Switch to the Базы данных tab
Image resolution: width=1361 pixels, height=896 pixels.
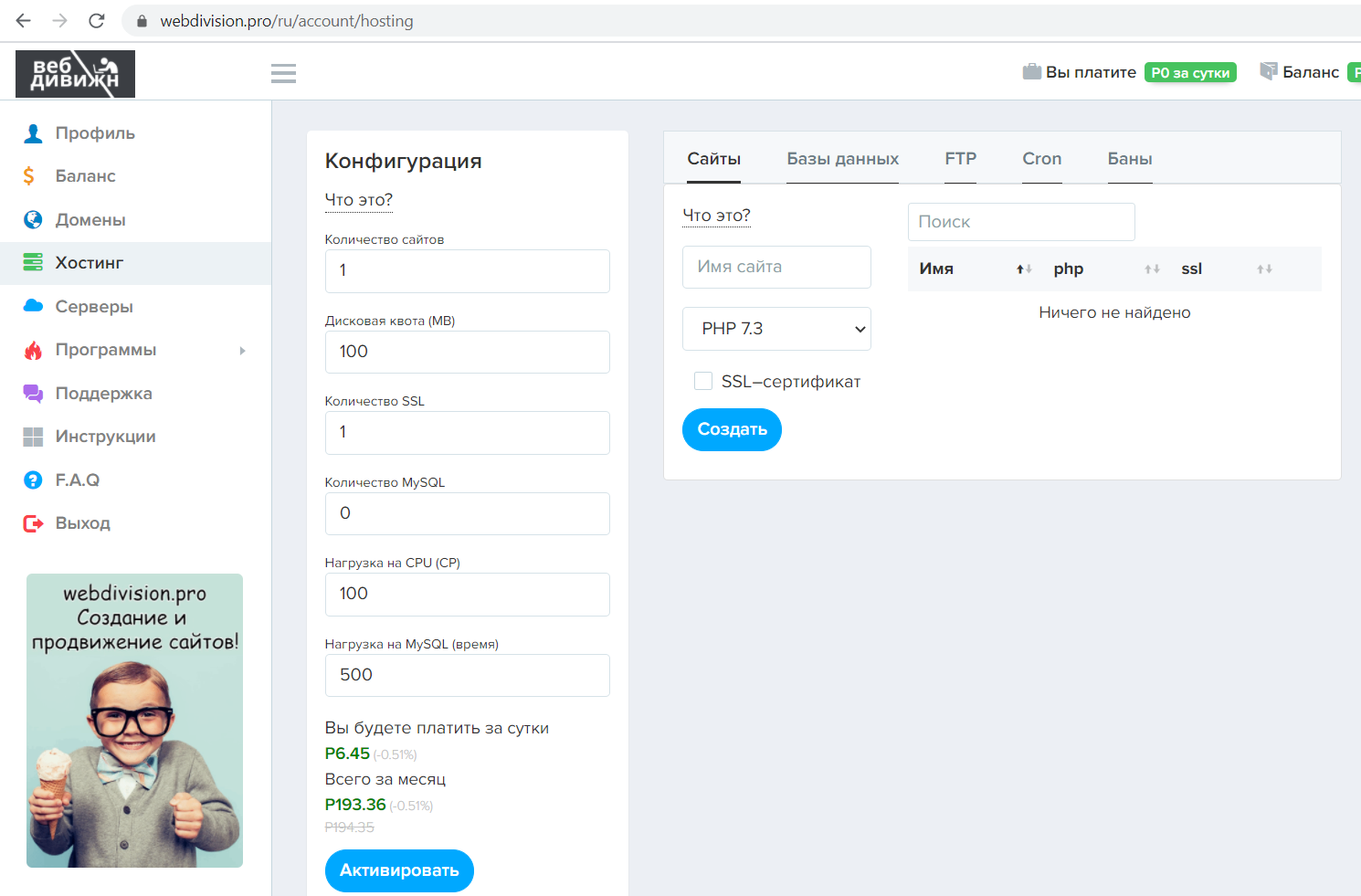[x=842, y=159]
